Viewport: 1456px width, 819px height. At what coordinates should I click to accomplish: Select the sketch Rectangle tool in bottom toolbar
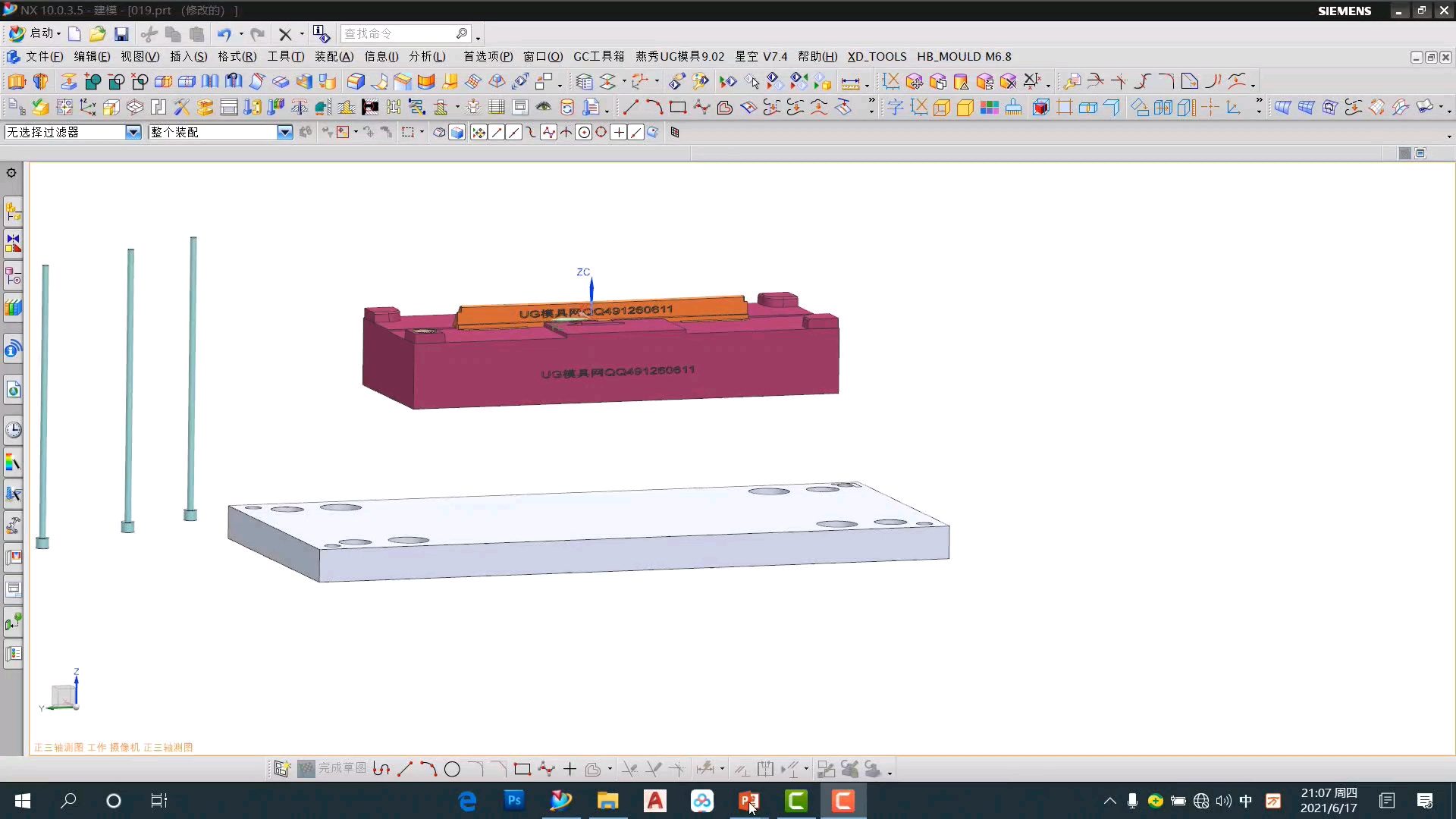[x=522, y=769]
